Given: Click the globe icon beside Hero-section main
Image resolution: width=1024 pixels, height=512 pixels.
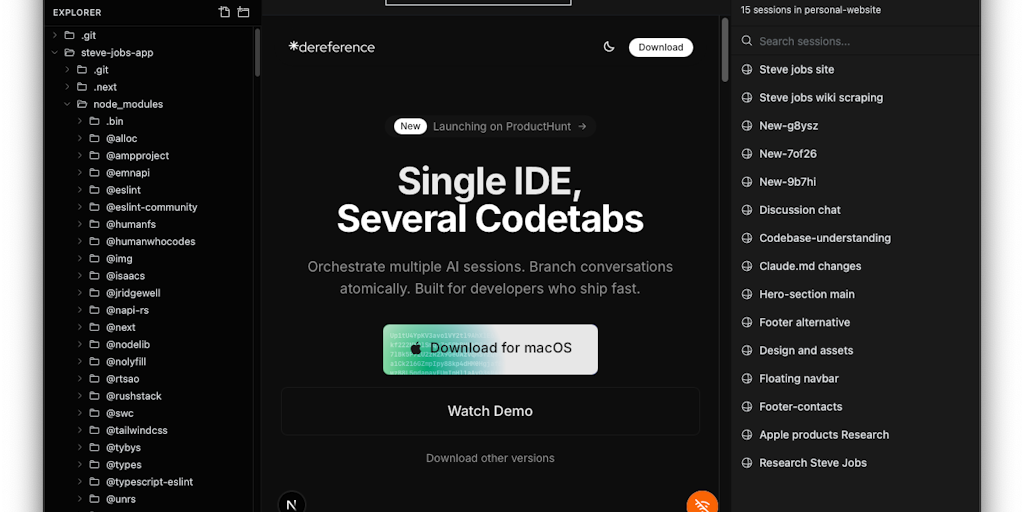Looking at the screenshot, I should [747, 294].
